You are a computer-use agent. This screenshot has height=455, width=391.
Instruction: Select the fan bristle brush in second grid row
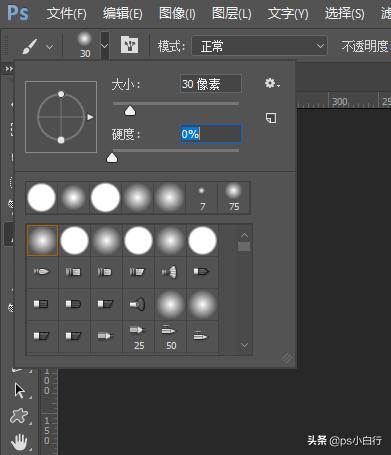tap(170, 272)
